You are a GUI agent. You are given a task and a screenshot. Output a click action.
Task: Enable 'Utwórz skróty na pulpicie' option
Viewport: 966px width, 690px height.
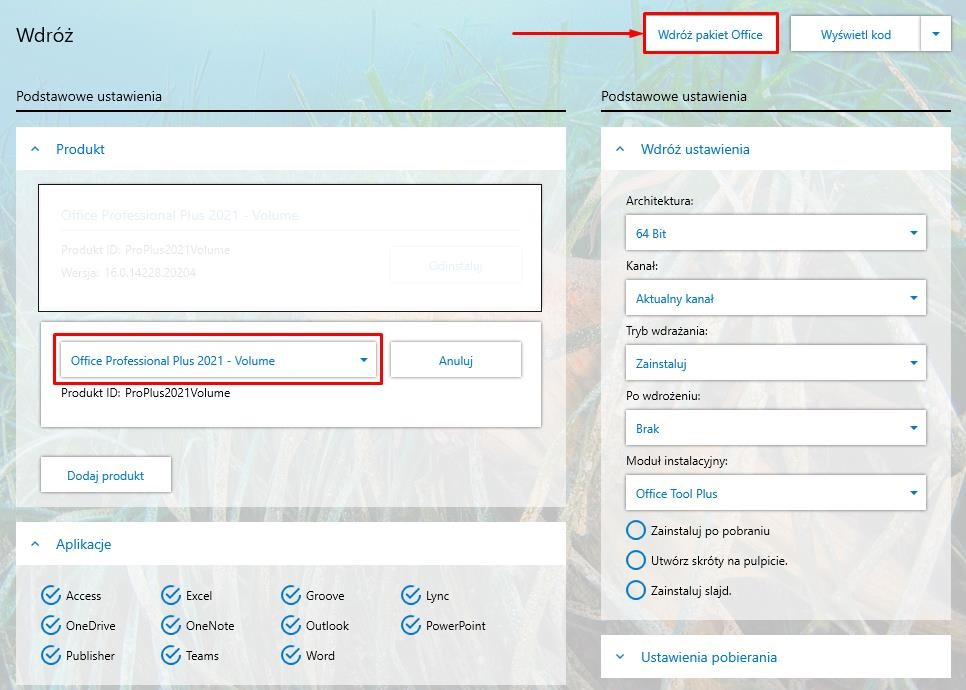pyautogui.click(x=636, y=561)
